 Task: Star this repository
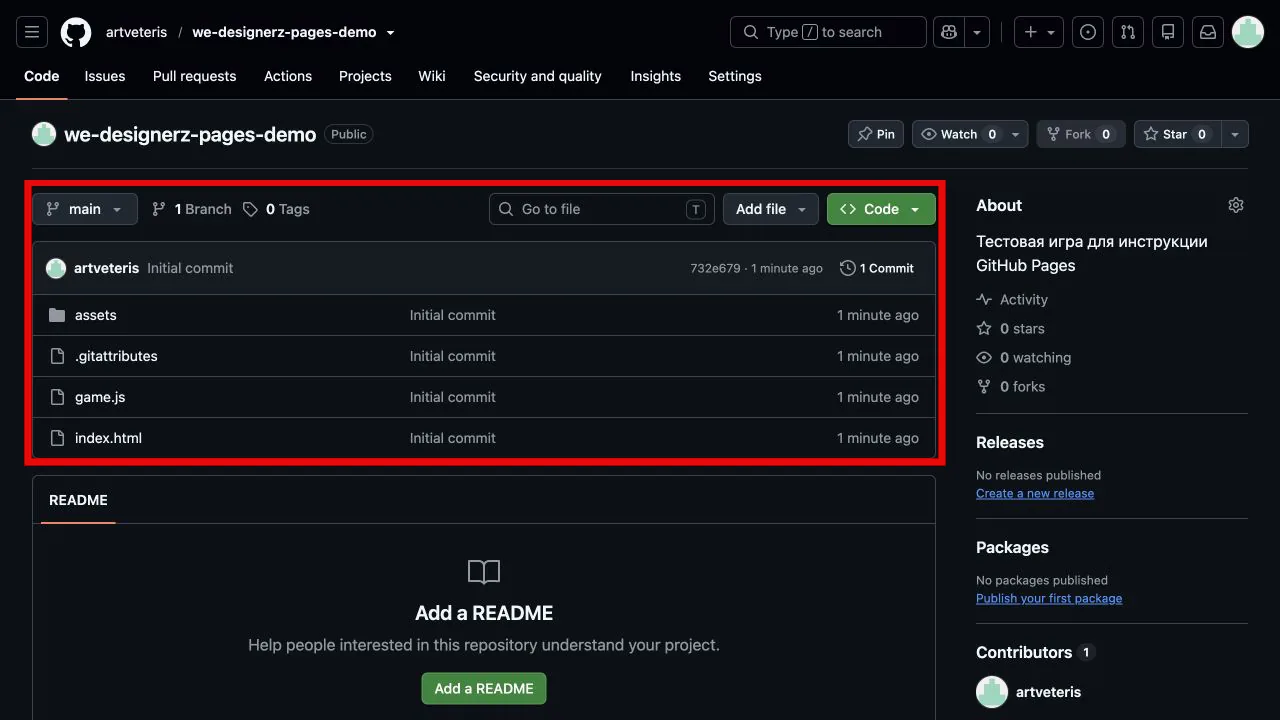click(1178, 134)
